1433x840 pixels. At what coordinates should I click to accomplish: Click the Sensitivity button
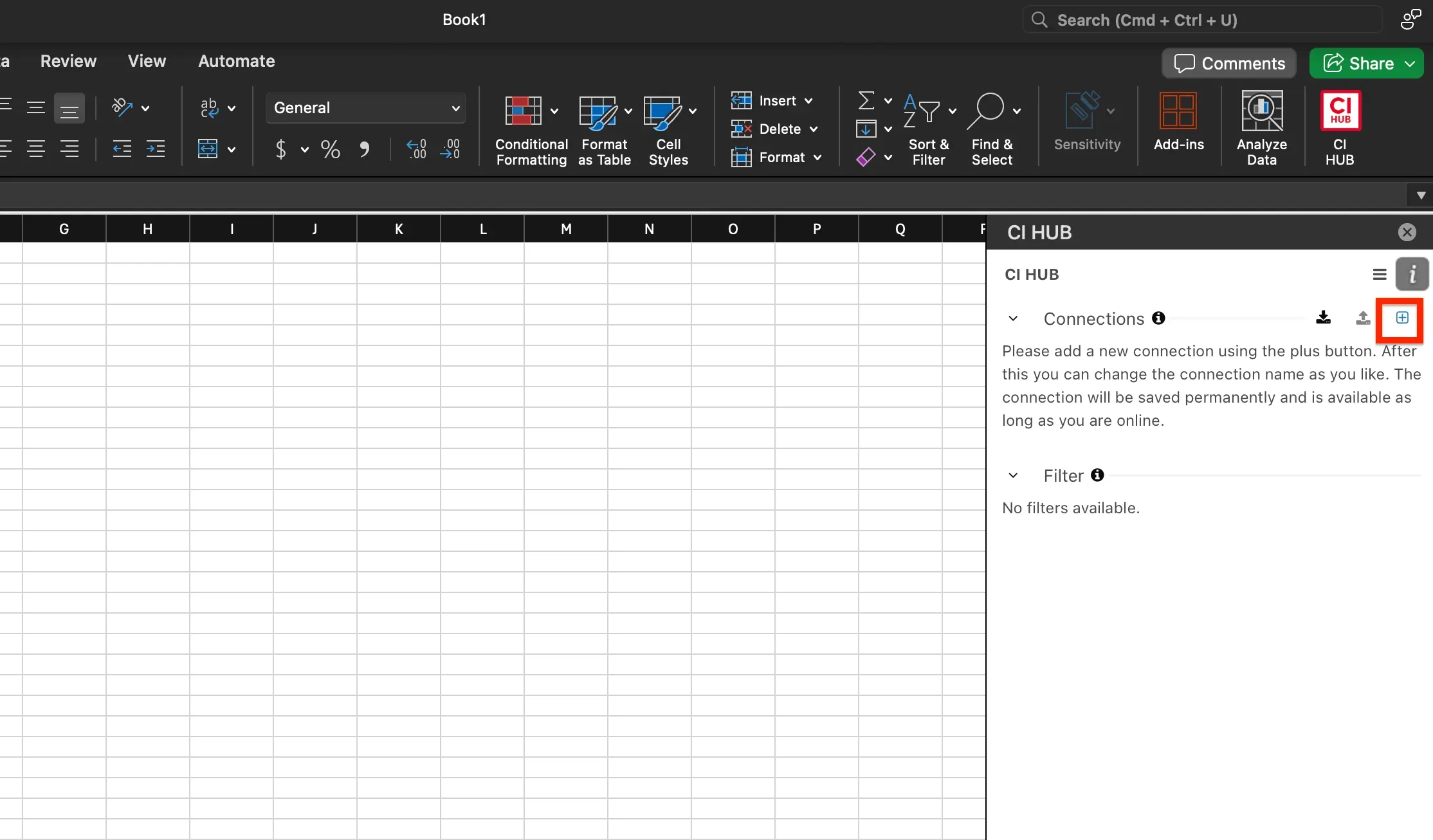(1087, 122)
